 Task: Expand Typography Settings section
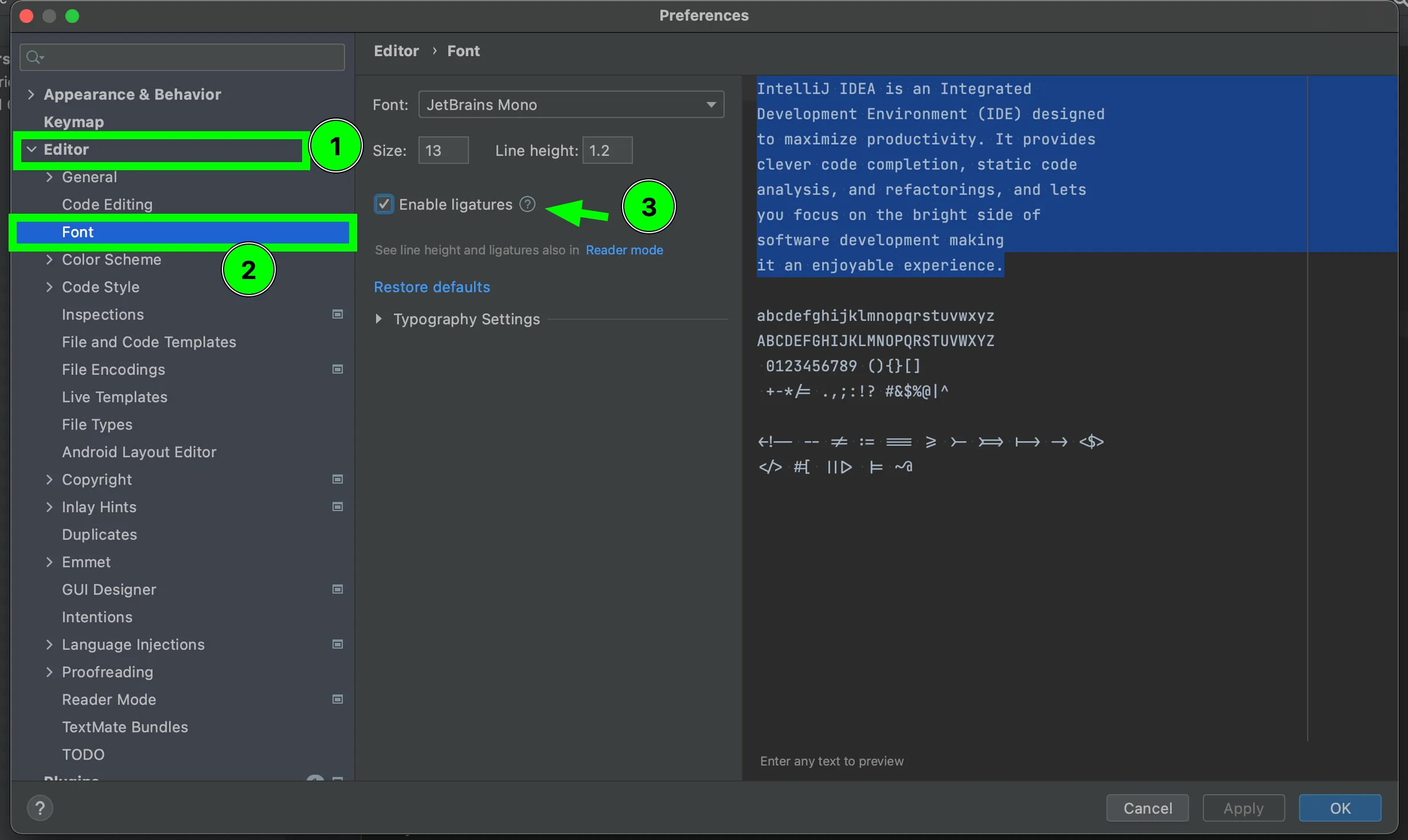[x=378, y=319]
